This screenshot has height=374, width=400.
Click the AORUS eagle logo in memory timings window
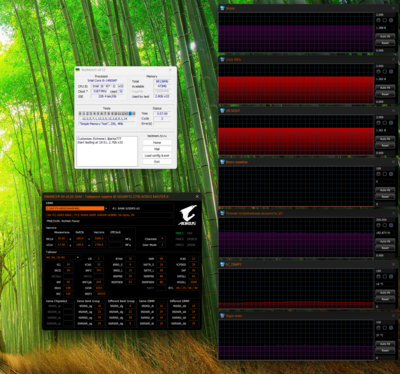pos(187,214)
